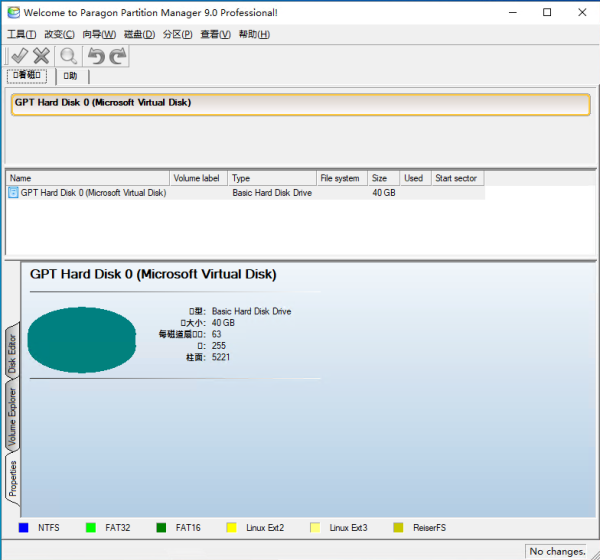Click the Apply changes checkmark icon

tap(19, 56)
